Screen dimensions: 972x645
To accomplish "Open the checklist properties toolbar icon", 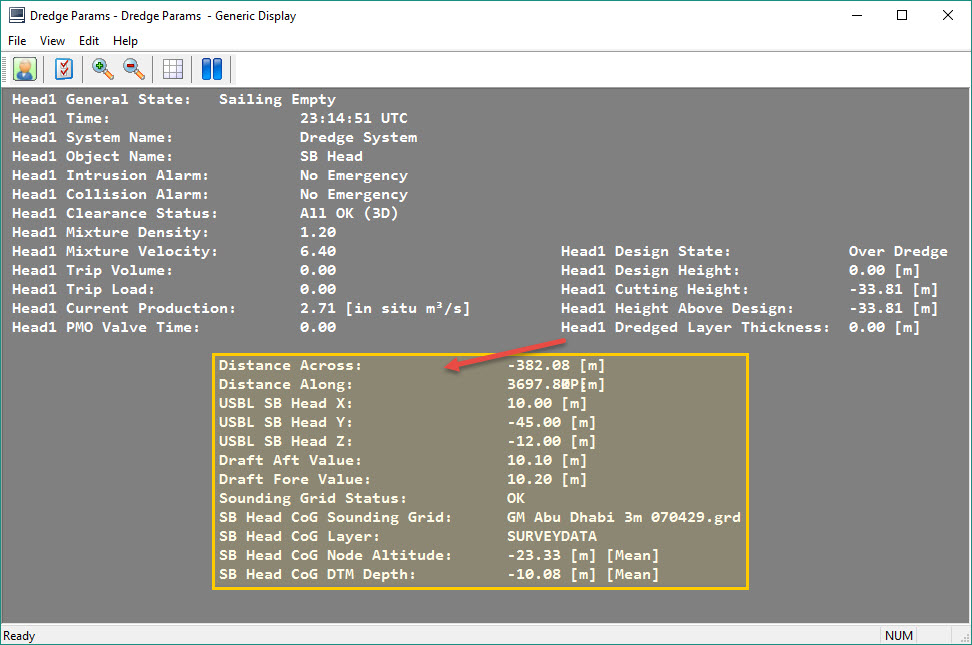I will pos(65,69).
